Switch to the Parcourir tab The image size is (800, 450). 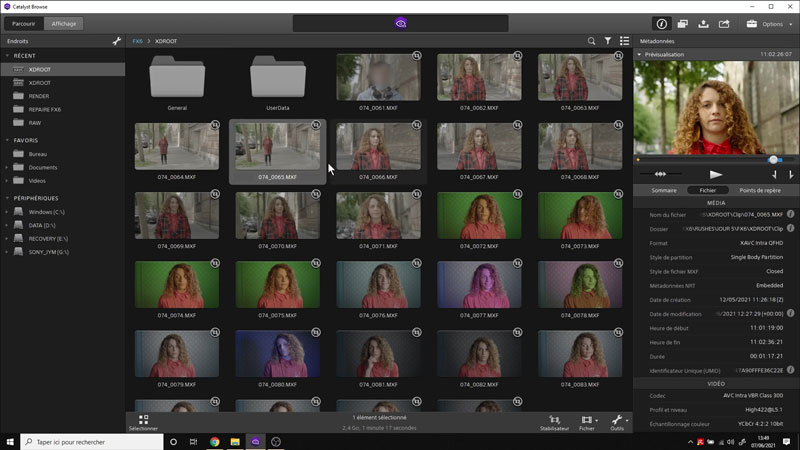coord(23,24)
